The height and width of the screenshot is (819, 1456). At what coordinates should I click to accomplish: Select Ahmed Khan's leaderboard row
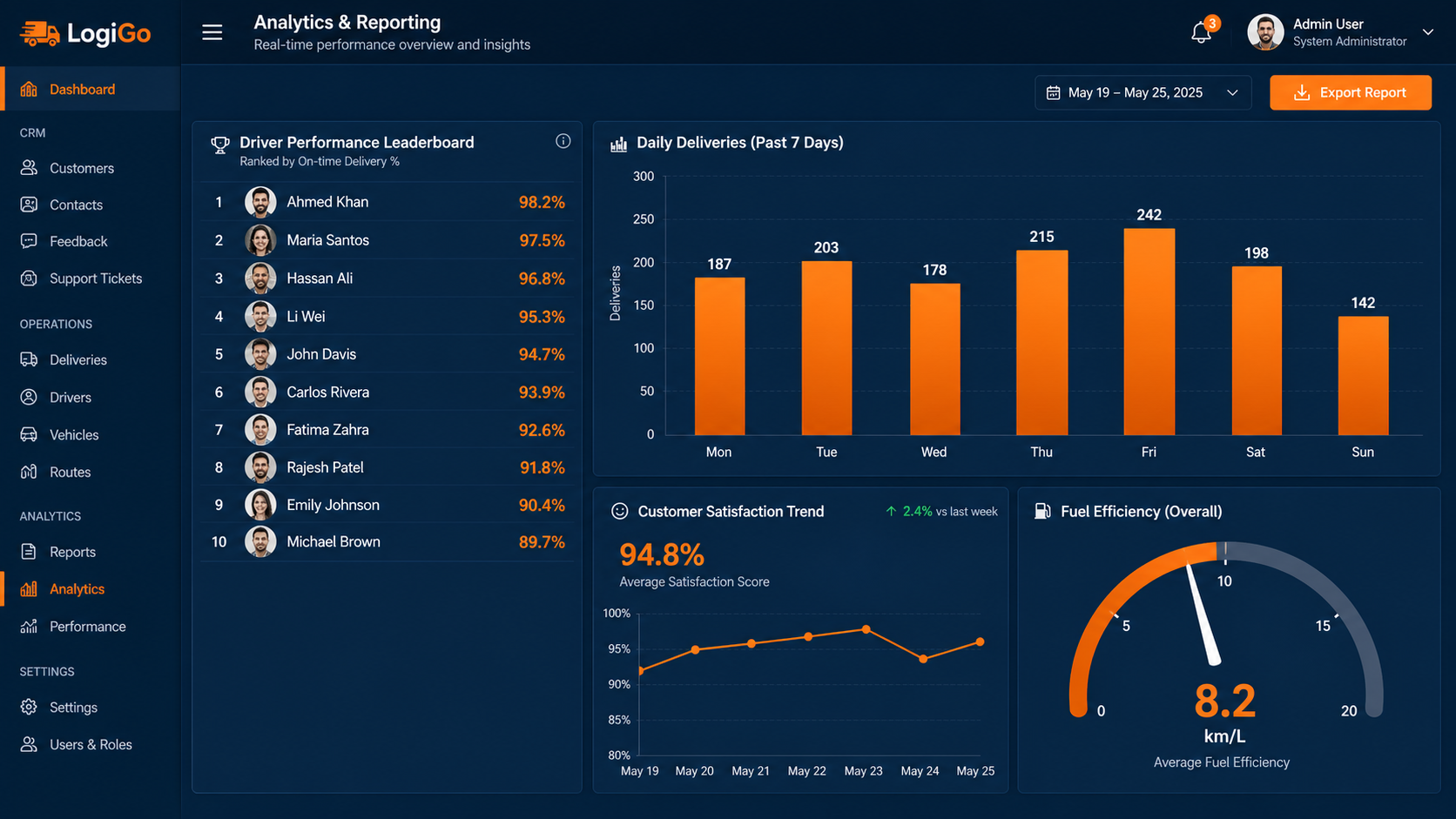point(388,202)
